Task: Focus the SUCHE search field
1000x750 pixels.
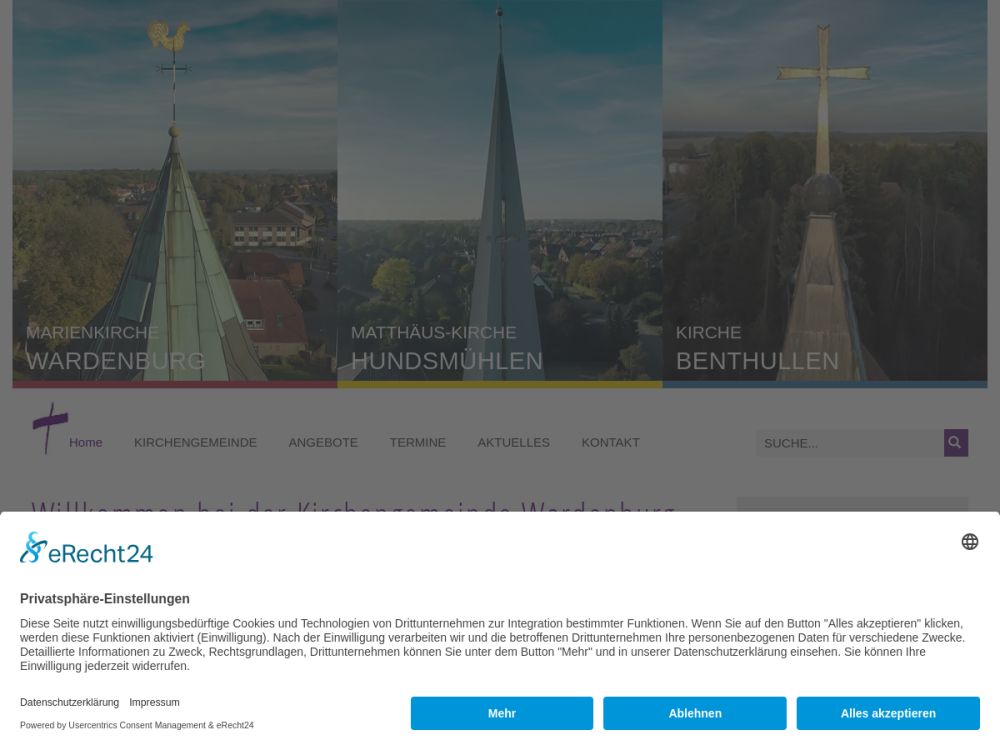Action: click(x=849, y=443)
